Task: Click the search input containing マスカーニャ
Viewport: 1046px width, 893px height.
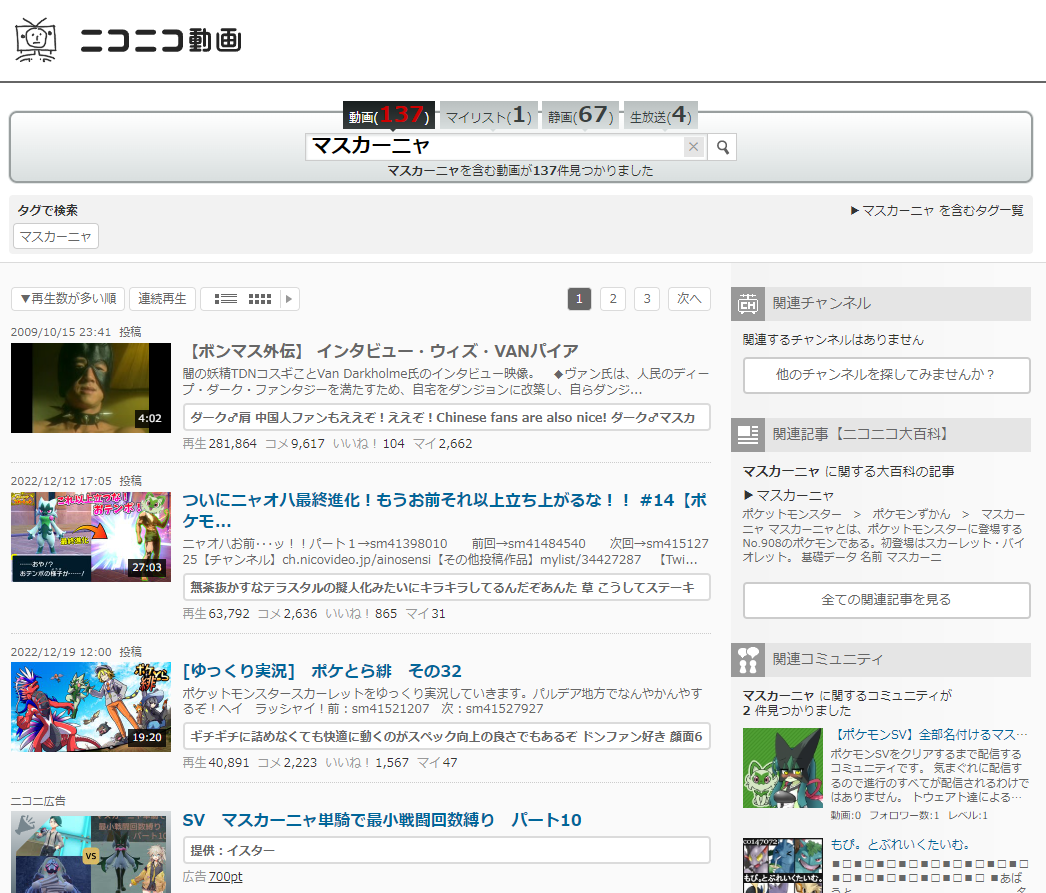Action: click(x=494, y=147)
